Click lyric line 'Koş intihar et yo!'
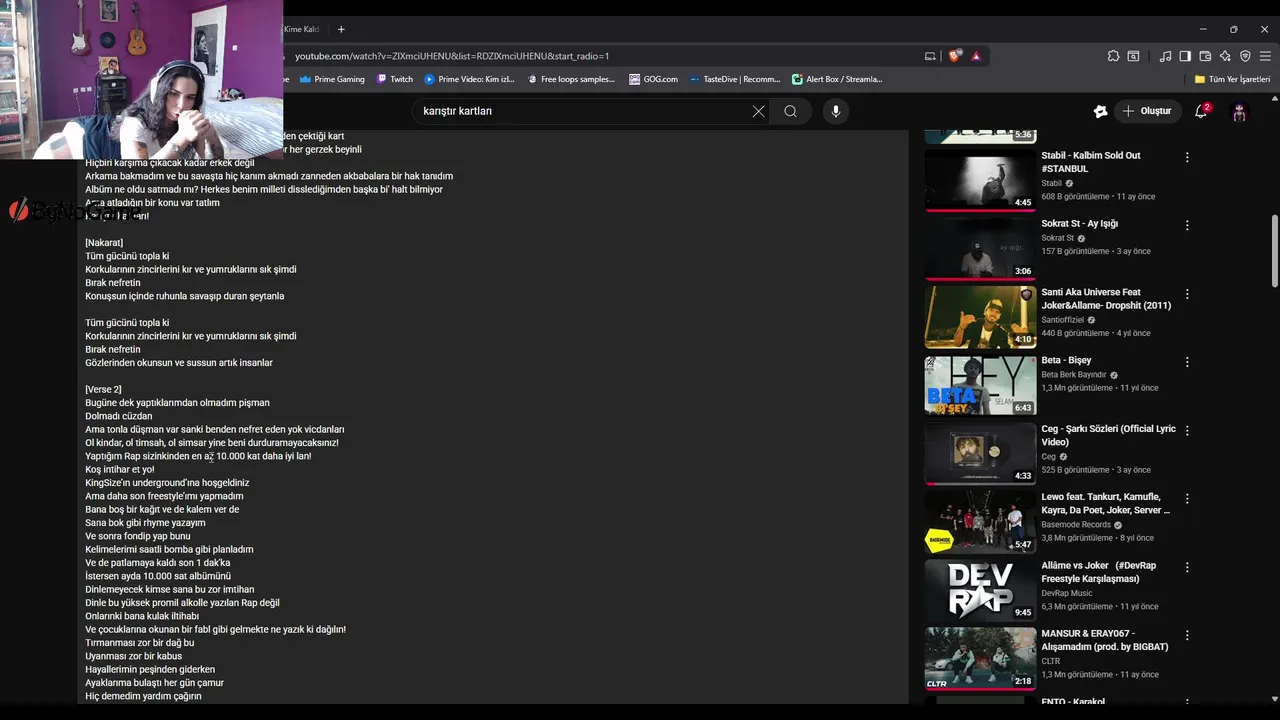 [x=120, y=469]
